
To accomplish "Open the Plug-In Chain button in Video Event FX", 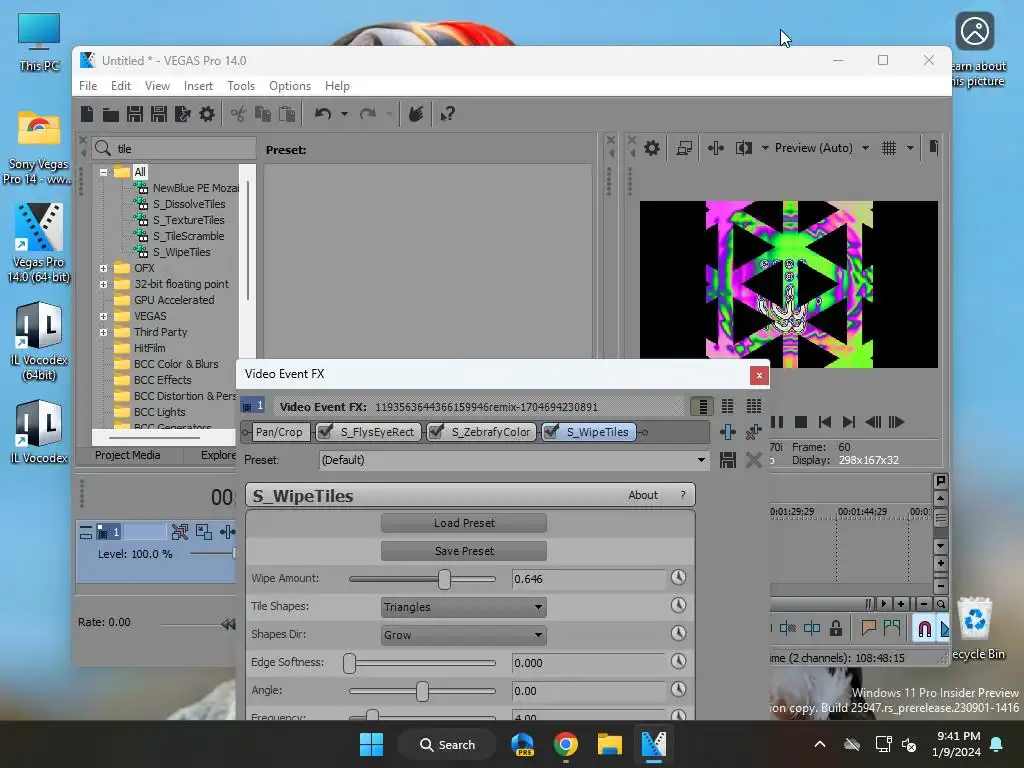I will 728,432.
